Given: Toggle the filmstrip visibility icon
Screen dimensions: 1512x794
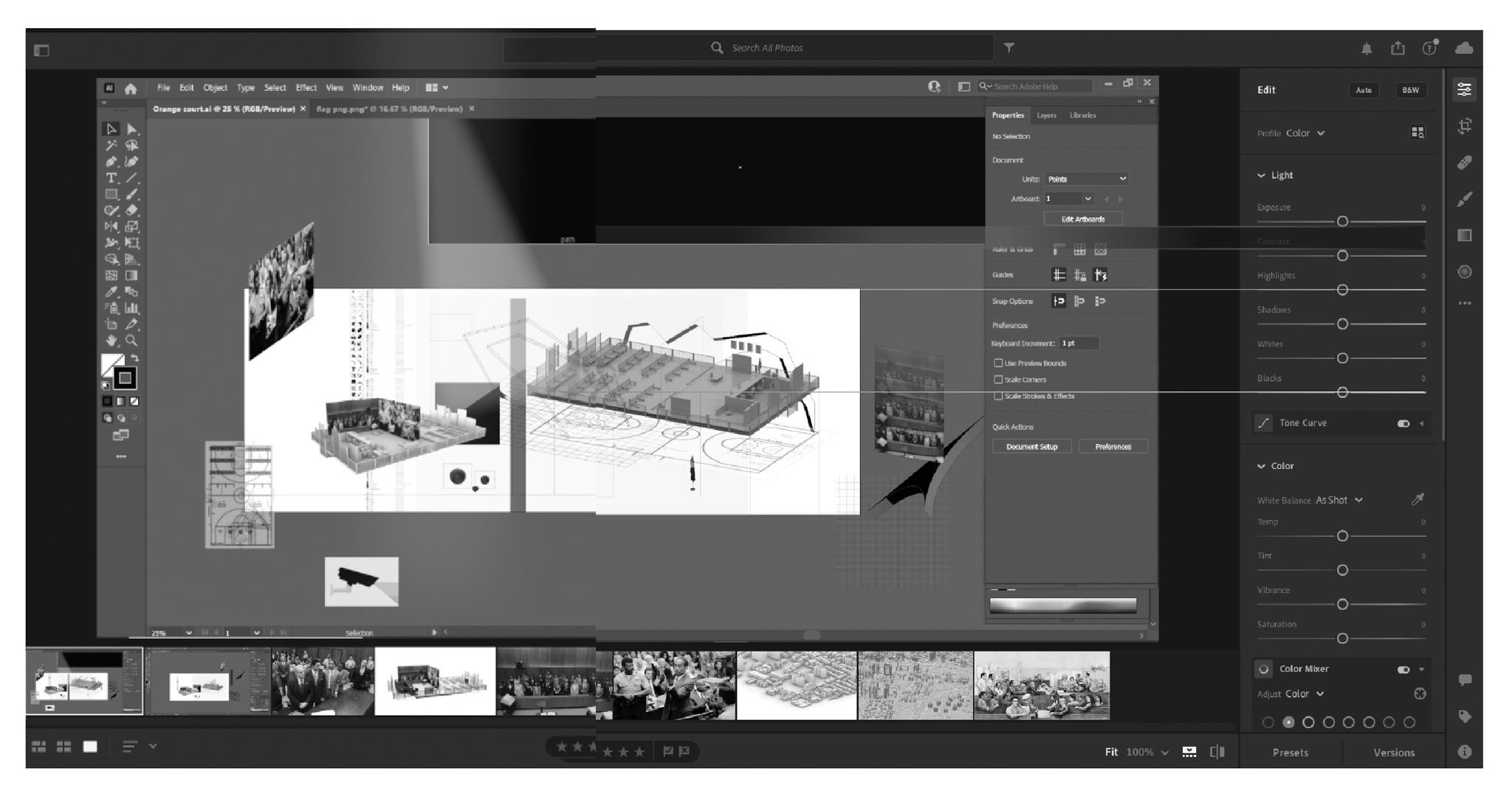Looking at the screenshot, I should 1189,752.
